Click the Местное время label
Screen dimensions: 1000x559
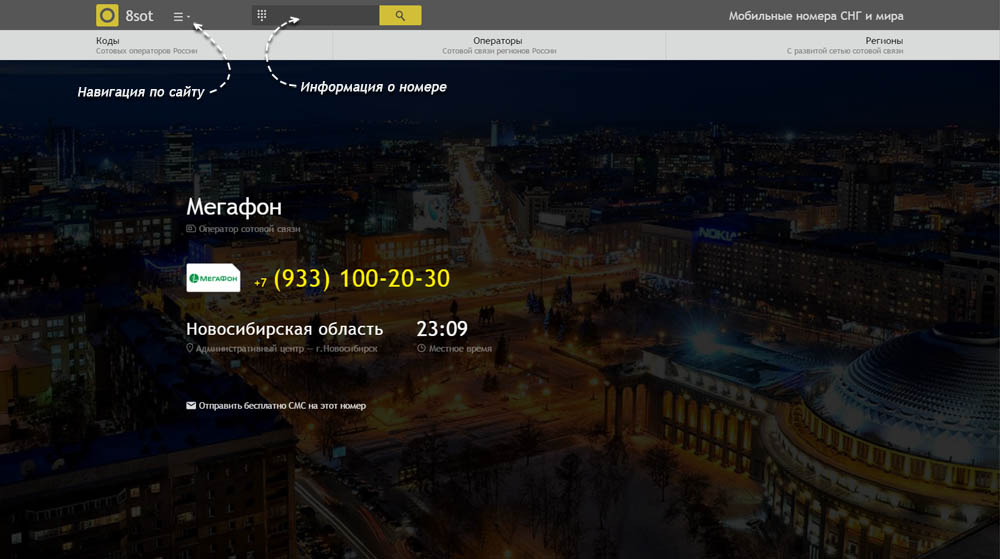click(460, 349)
